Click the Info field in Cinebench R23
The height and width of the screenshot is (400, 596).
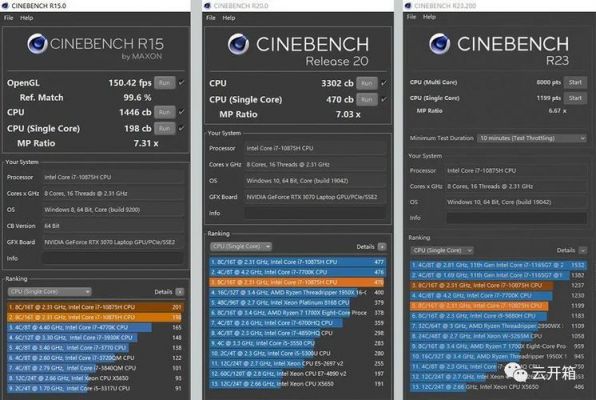click(x=517, y=218)
